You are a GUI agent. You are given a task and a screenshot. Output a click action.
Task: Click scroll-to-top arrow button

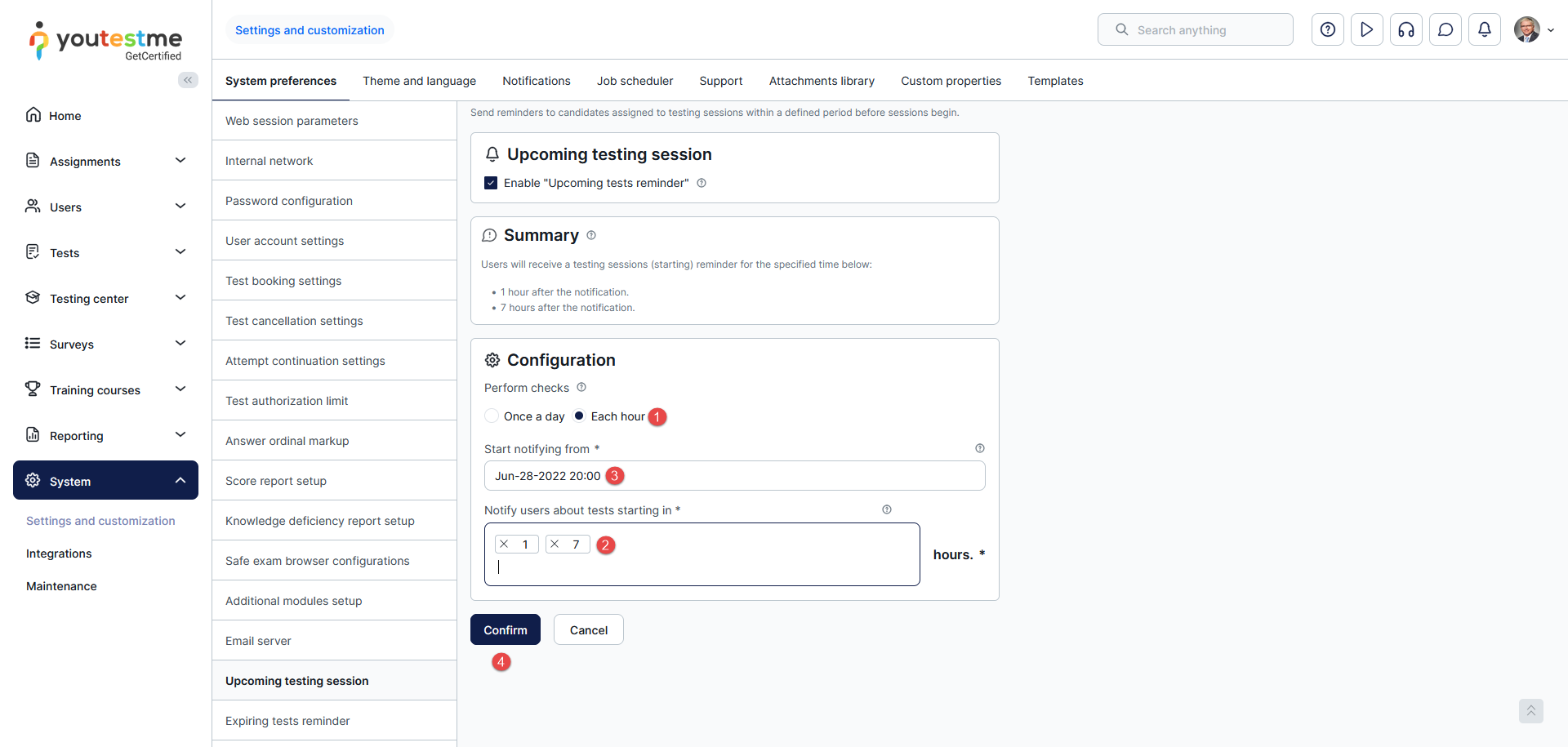[x=1530, y=711]
